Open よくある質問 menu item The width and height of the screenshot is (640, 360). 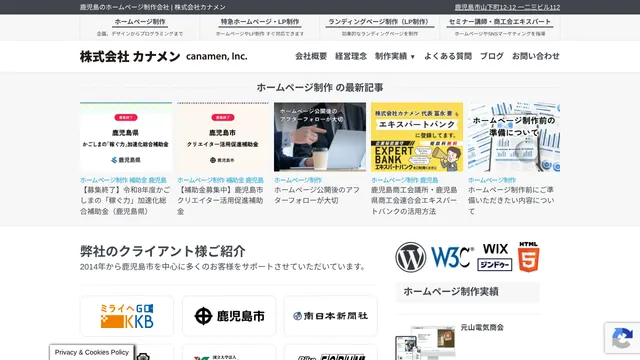pyautogui.click(x=448, y=56)
